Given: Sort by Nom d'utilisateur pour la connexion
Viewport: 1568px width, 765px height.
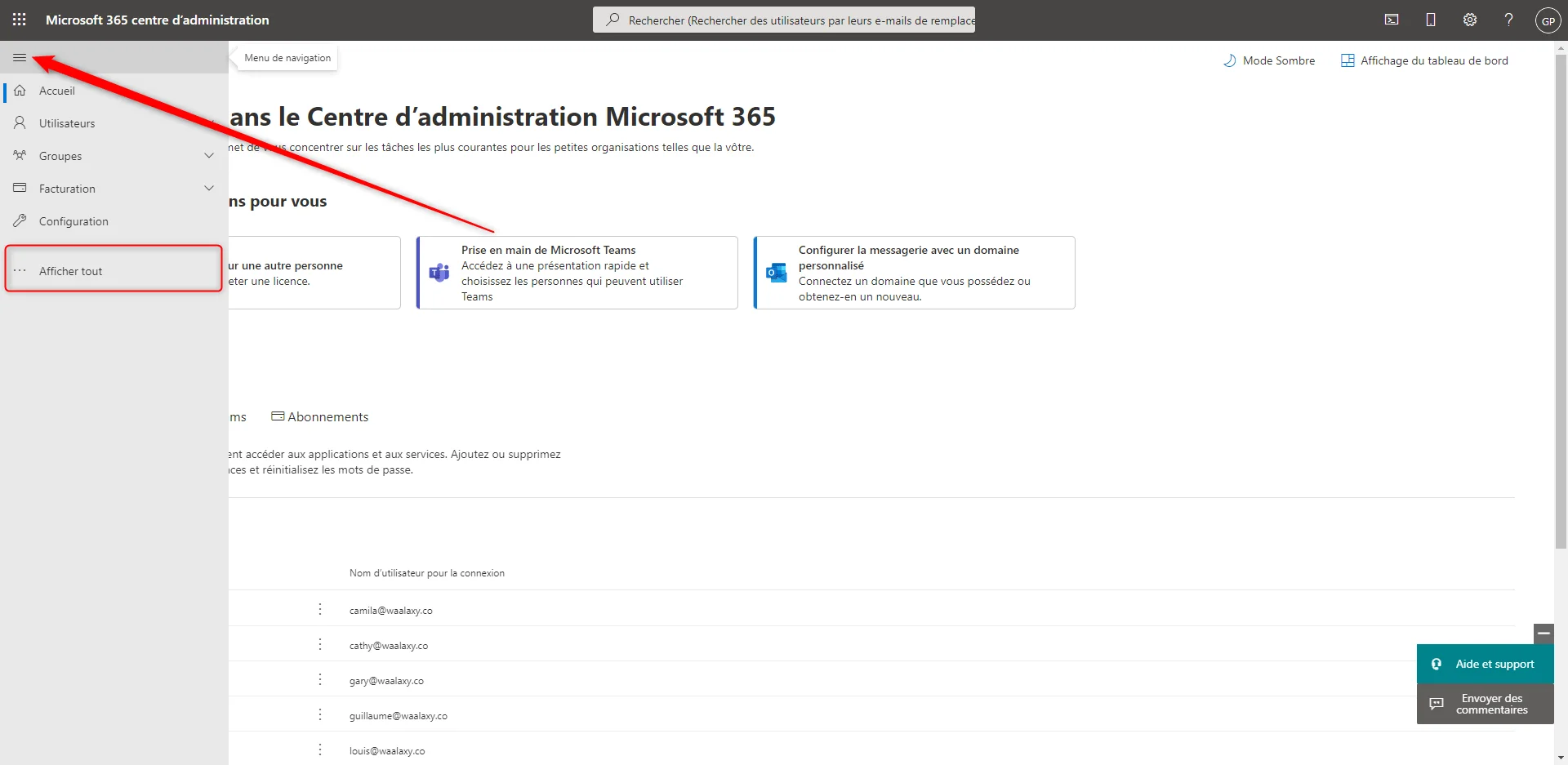Looking at the screenshot, I should click(x=427, y=573).
